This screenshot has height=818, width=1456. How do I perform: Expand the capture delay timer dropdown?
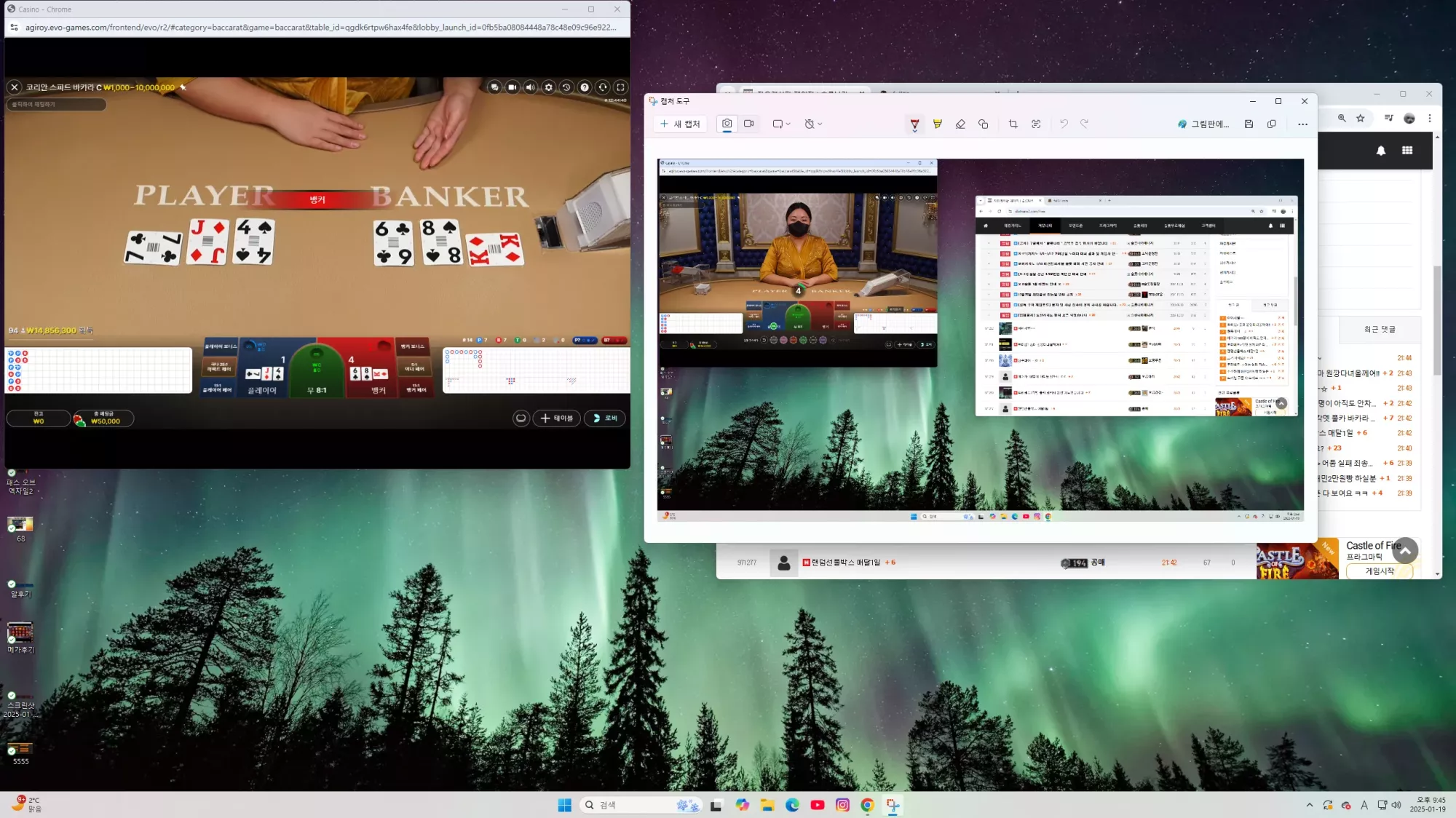[813, 124]
